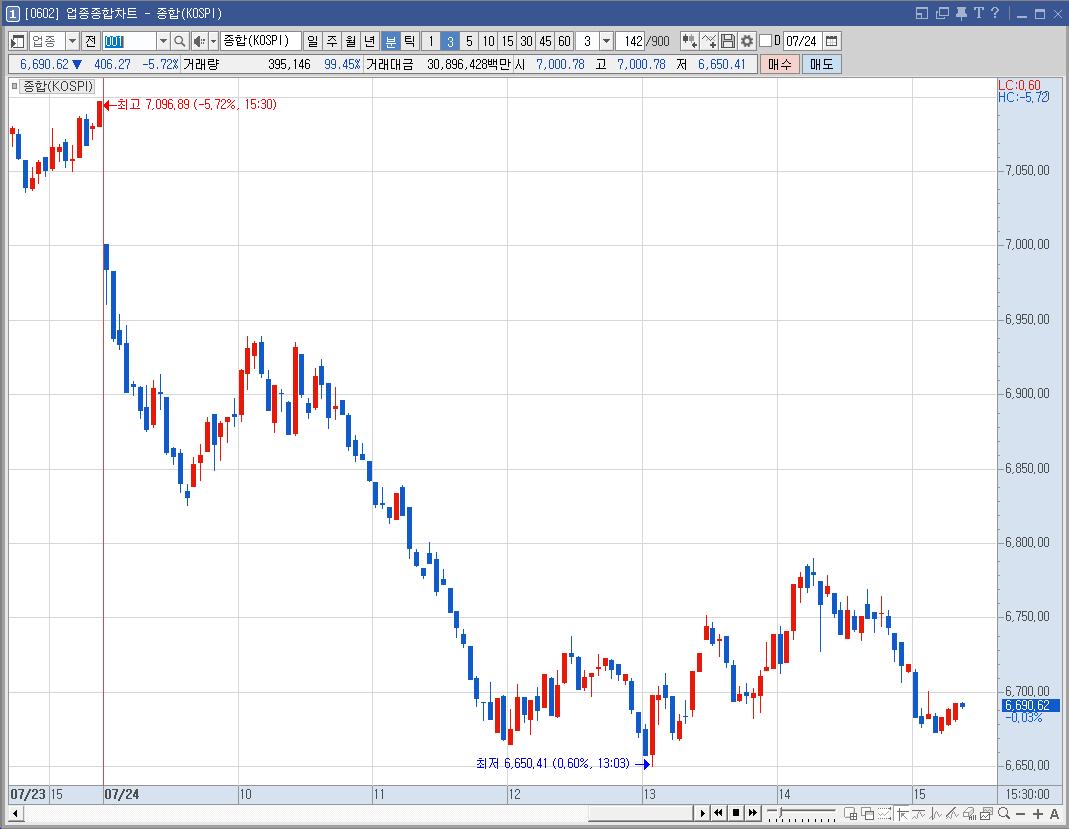Open the chart settings gear icon
The image size is (1069, 829).
(747, 41)
